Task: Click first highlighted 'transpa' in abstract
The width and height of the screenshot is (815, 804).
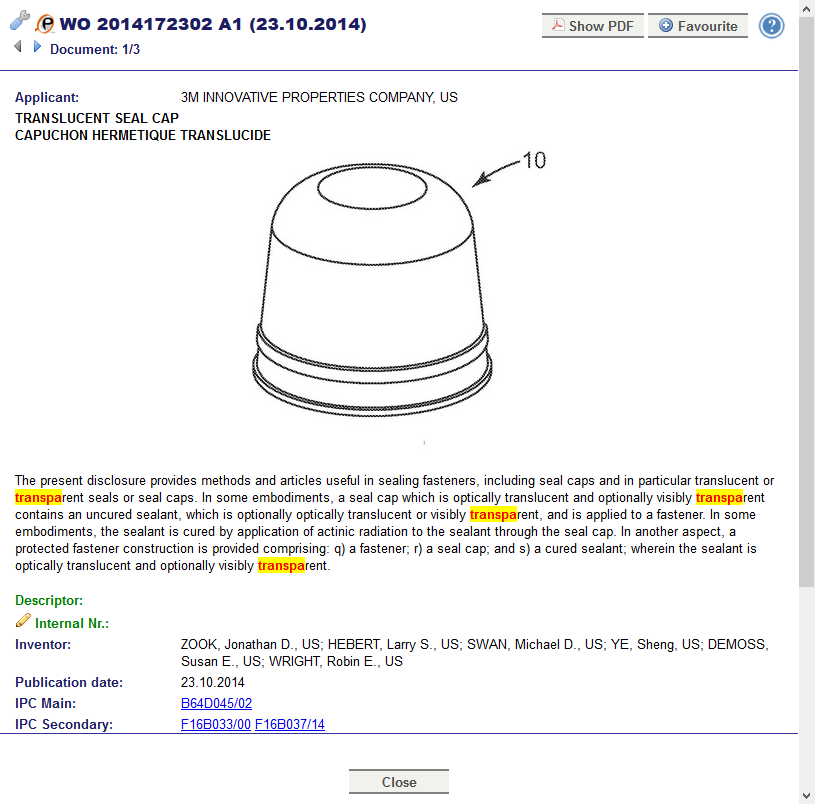Action: click(38, 497)
